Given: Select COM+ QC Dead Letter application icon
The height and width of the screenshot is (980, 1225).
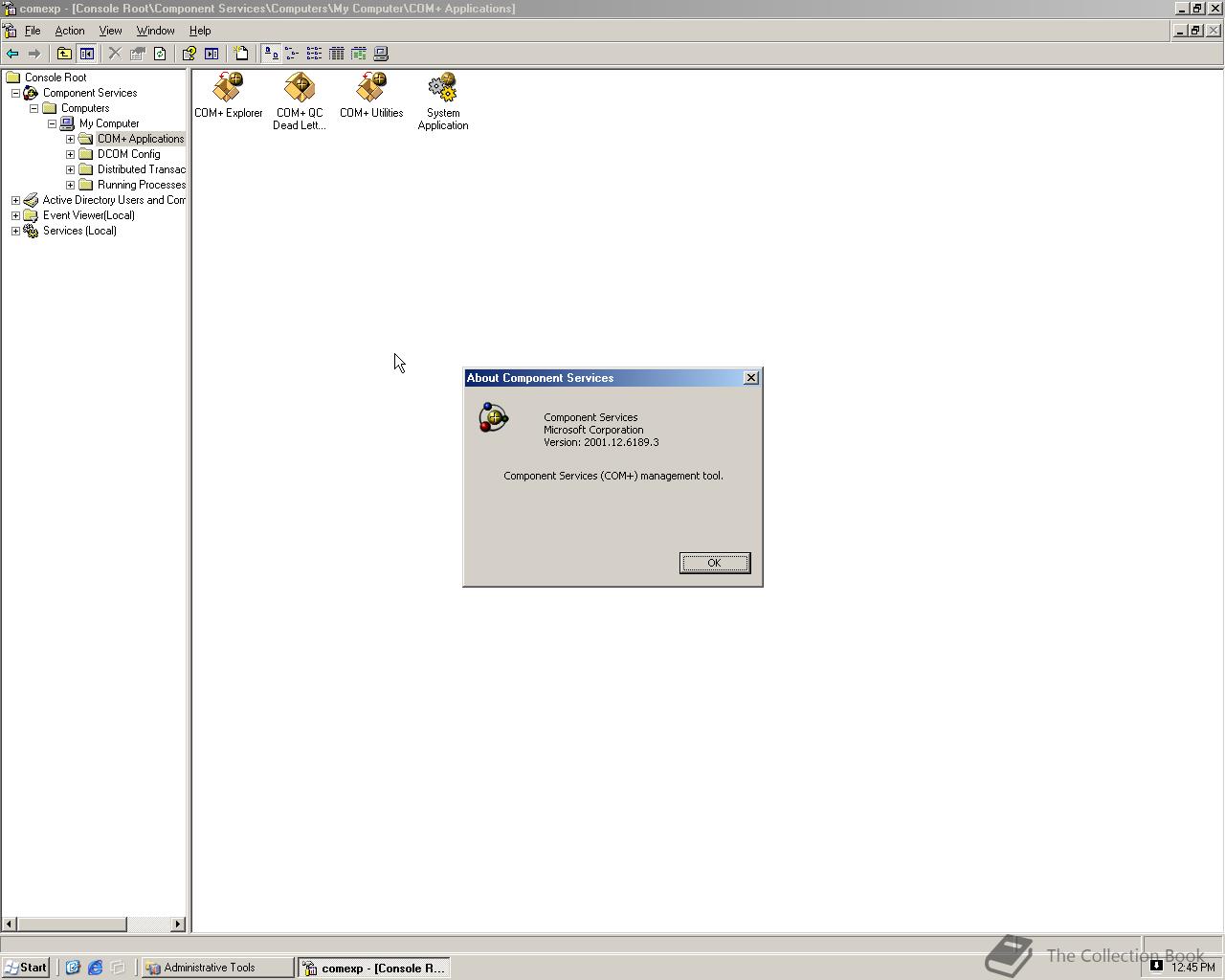Looking at the screenshot, I should coord(300,100).
